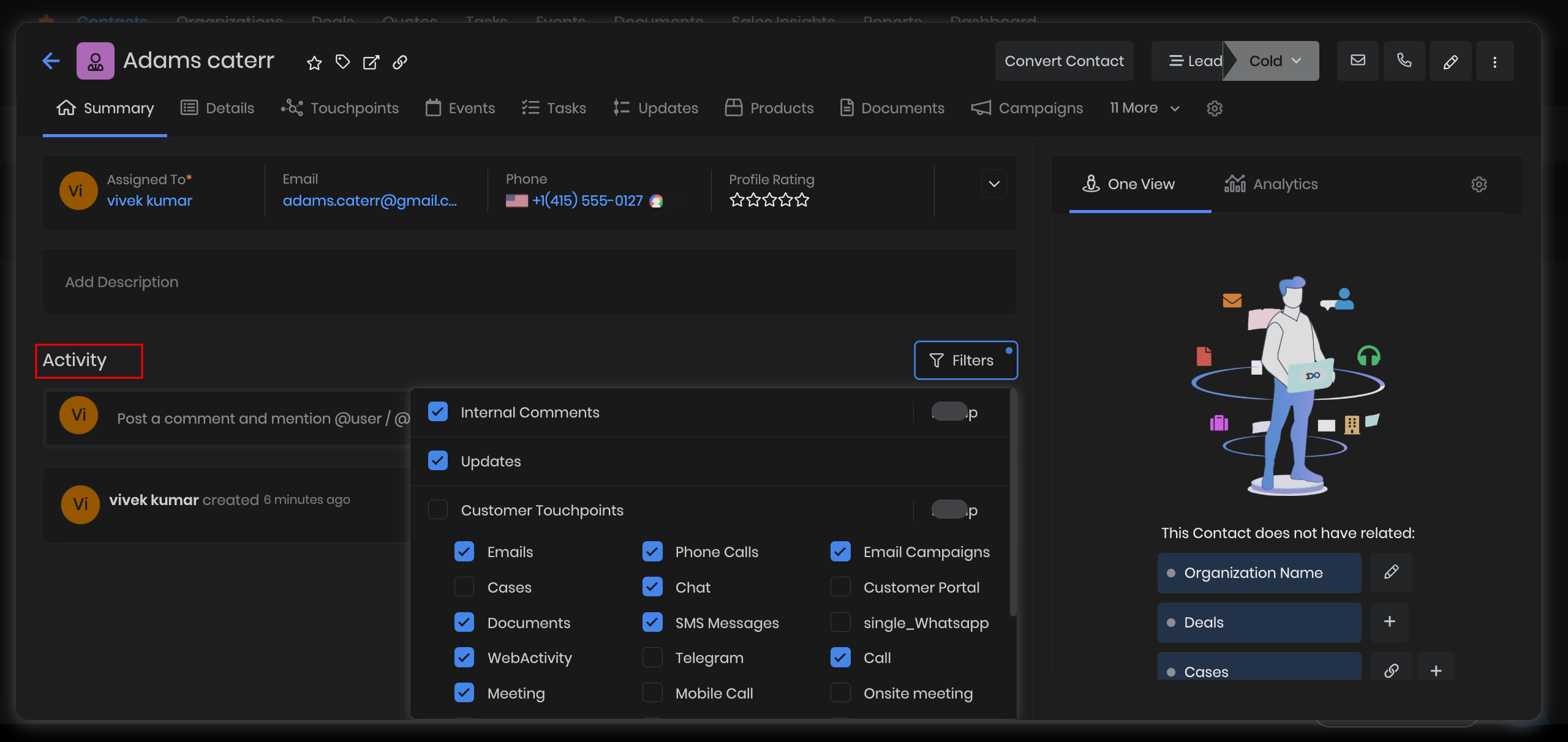Click the Add Description field

click(121, 282)
